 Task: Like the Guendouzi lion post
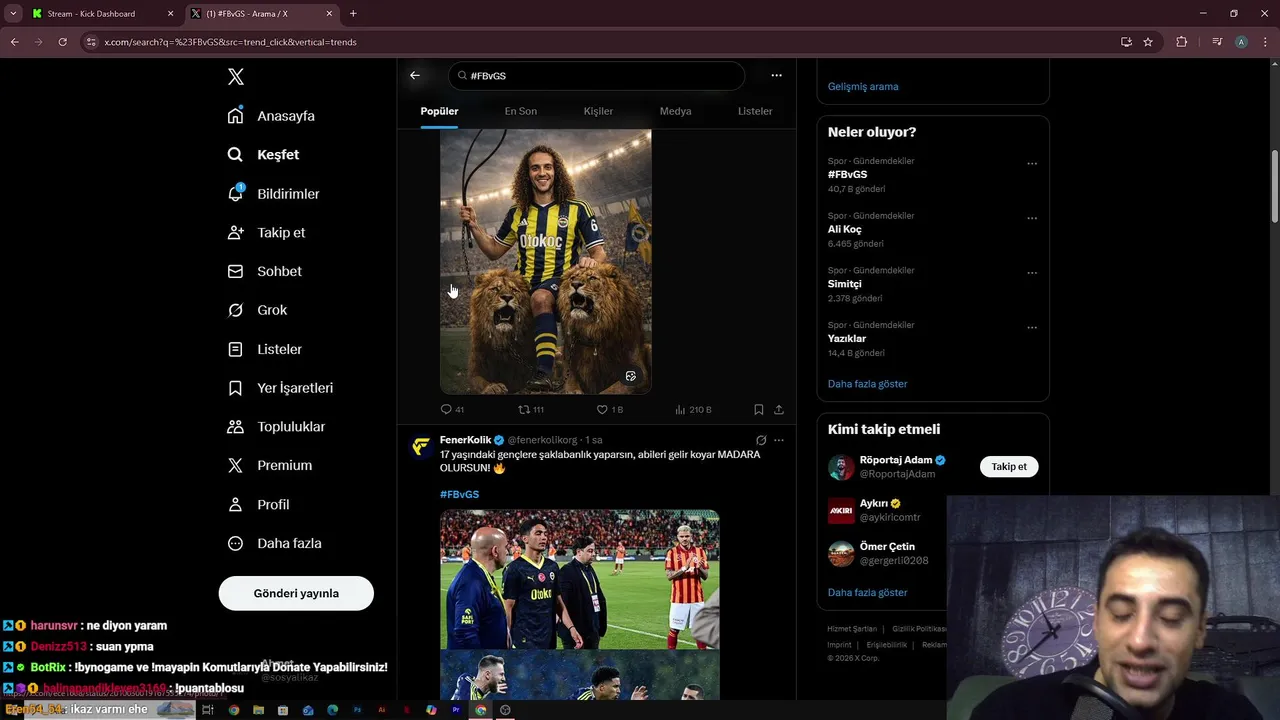602,409
